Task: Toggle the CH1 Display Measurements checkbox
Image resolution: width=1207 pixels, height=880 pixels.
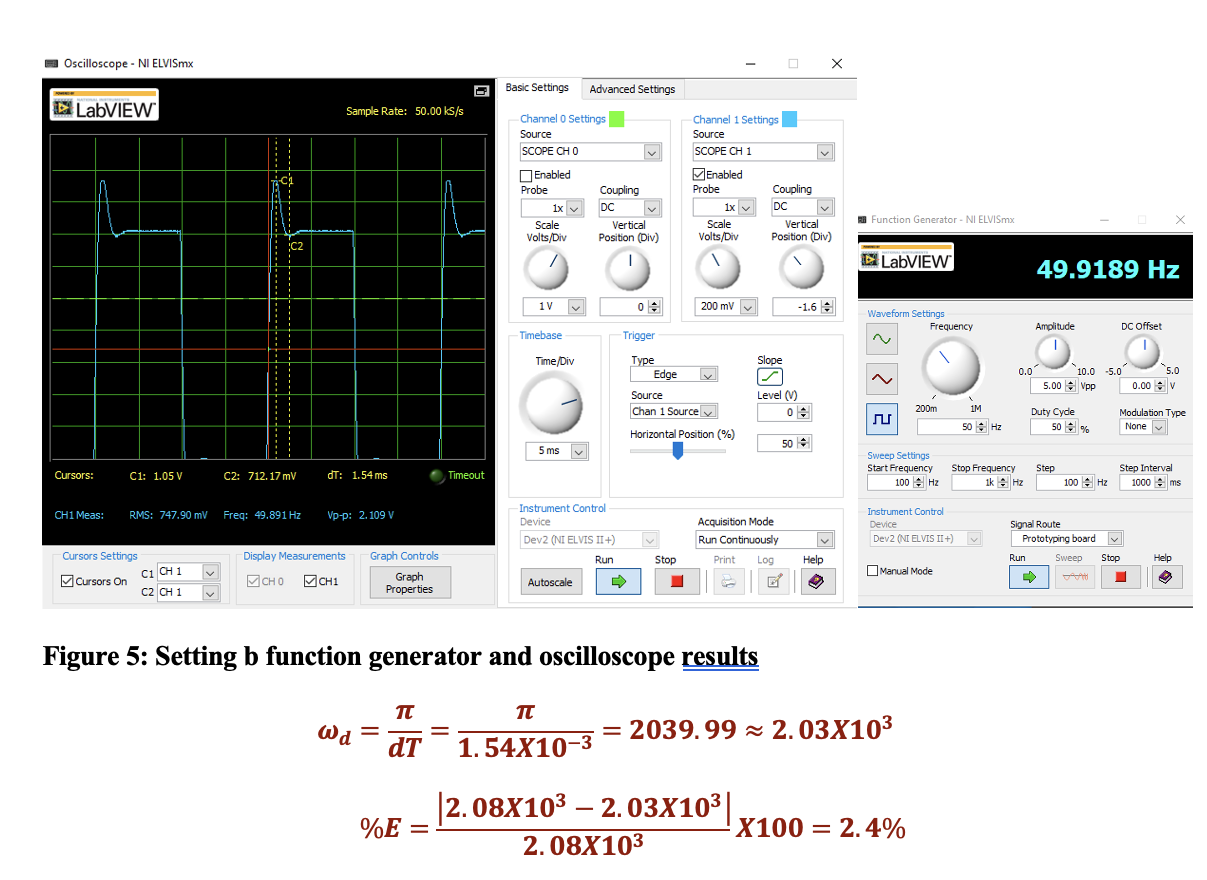Action: click(x=310, y=581)
